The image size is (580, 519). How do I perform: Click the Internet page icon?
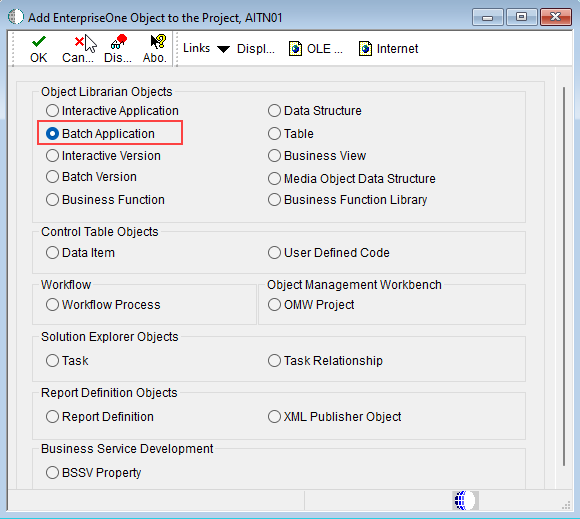[365, 48]
